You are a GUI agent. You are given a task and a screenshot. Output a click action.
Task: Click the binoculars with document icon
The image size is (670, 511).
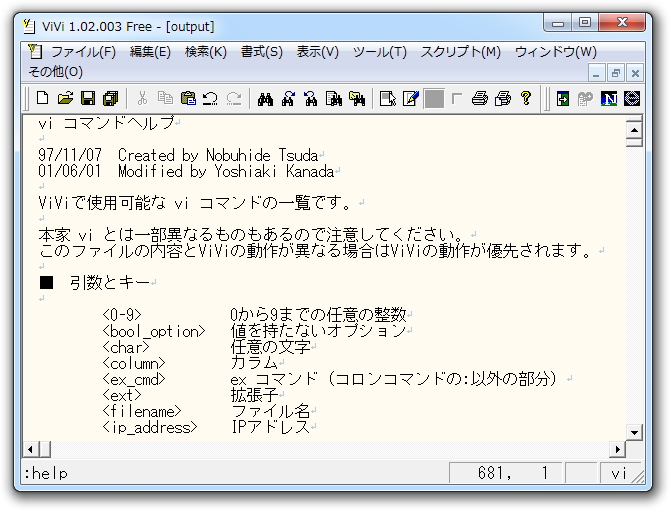334,99
